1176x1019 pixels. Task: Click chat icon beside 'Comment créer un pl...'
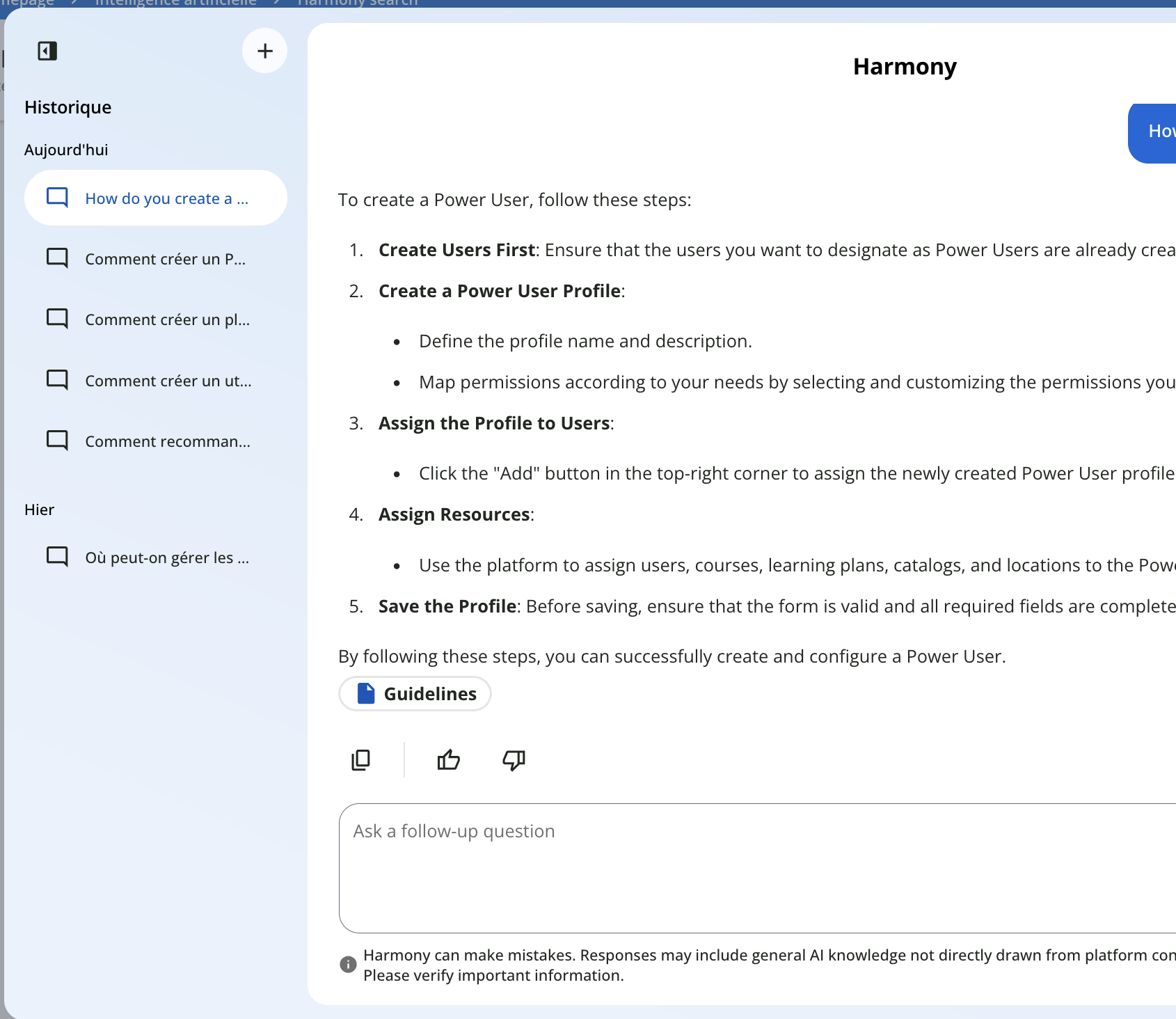(x=57, y=319)
